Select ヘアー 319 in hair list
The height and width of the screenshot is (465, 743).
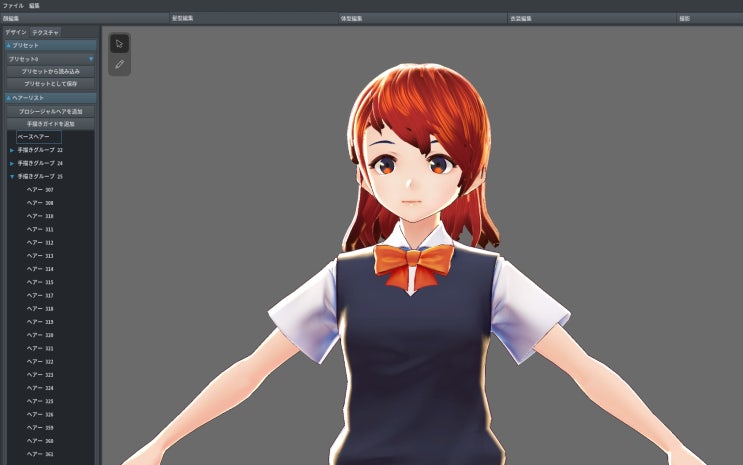40,323
